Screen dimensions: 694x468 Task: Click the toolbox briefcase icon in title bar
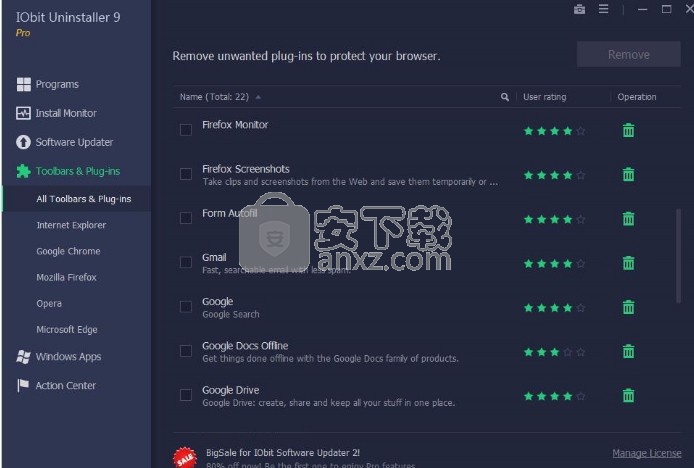pyautogui.click(x=579, y=9)
